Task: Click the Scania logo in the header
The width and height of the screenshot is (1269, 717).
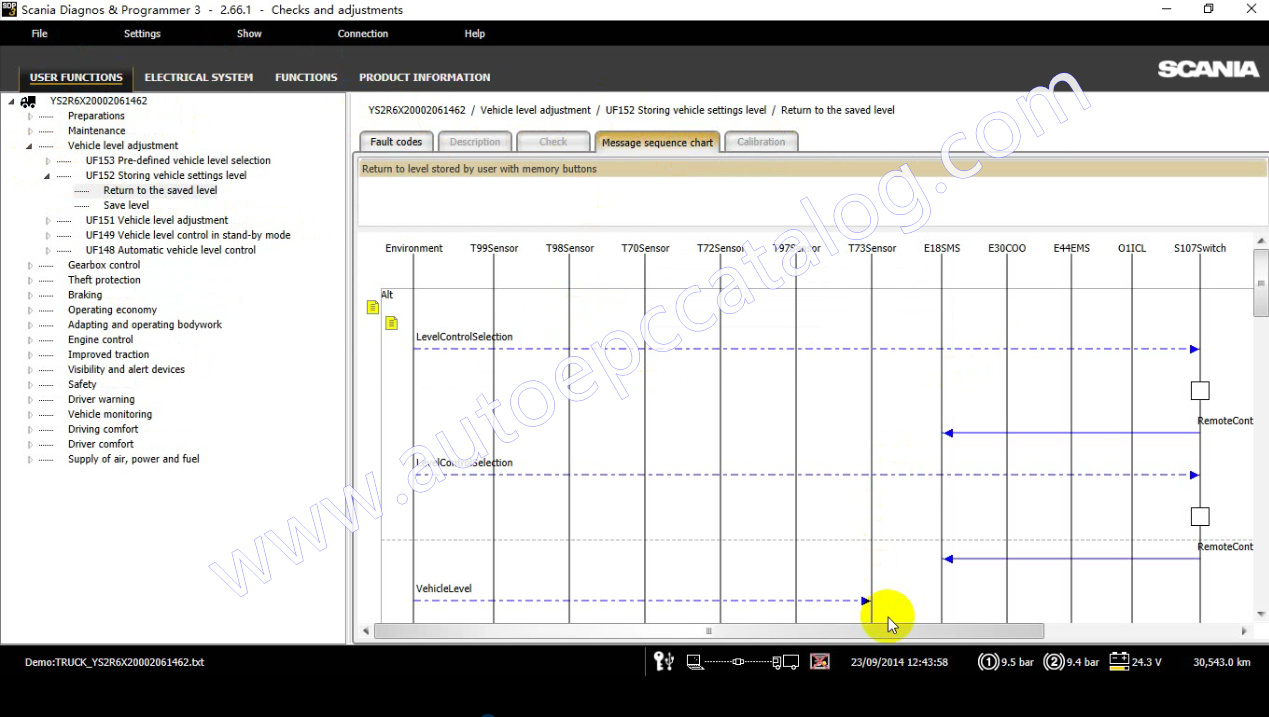Action: [x=1208, y=69]
